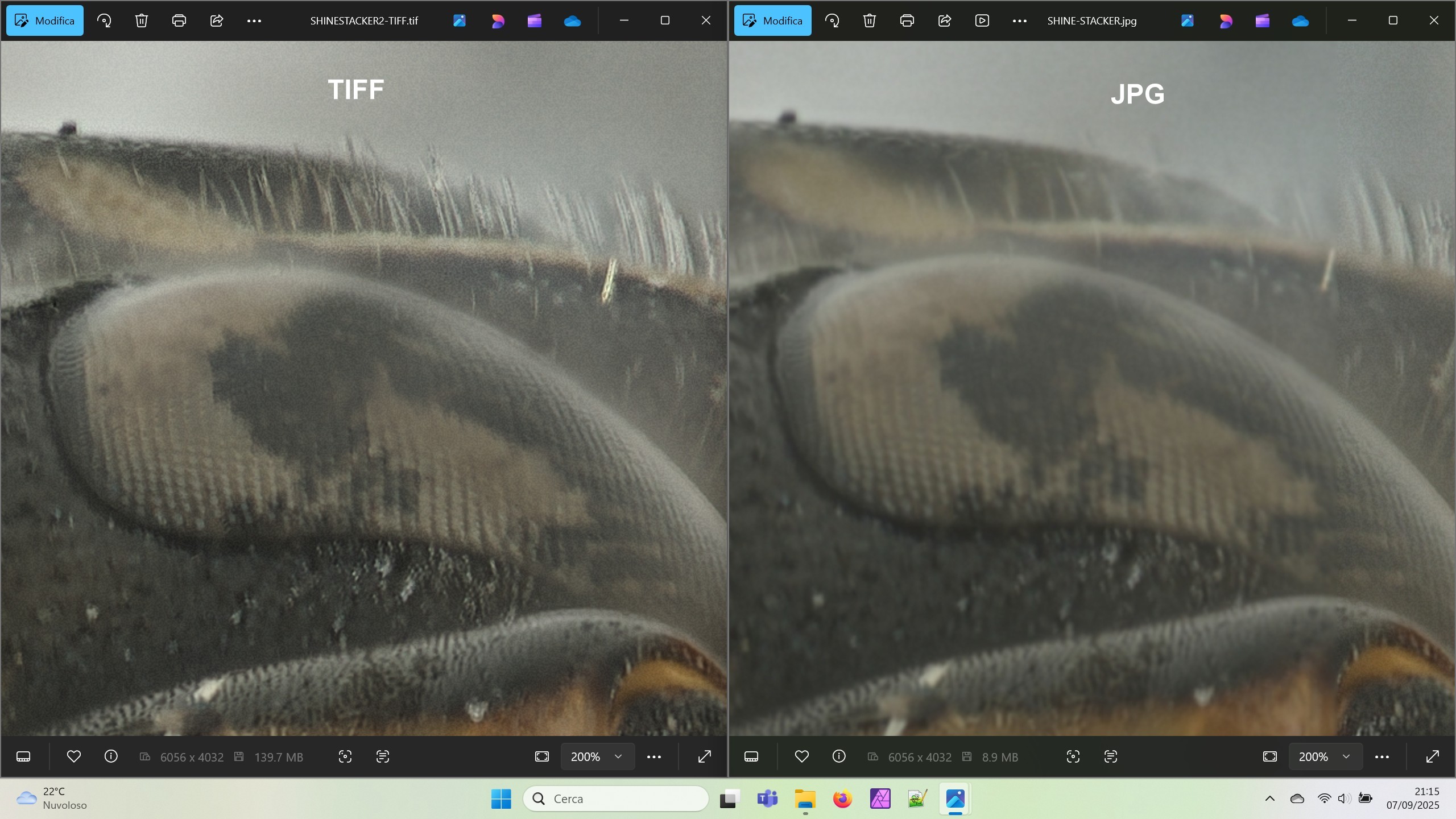Open 200% zoom dropdown in JPG window
Screen dimensions: 1456x819
(x=1325, y=756)
